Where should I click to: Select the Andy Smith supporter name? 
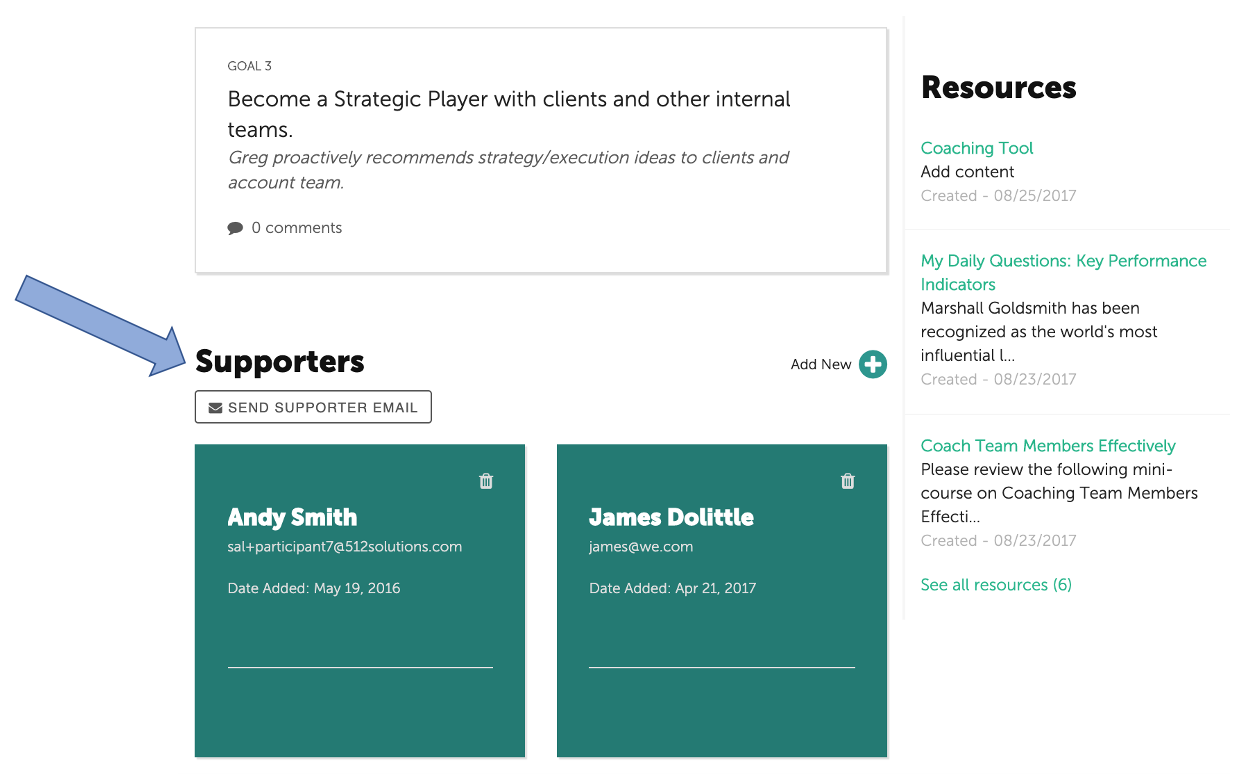(x=292, y=517)
